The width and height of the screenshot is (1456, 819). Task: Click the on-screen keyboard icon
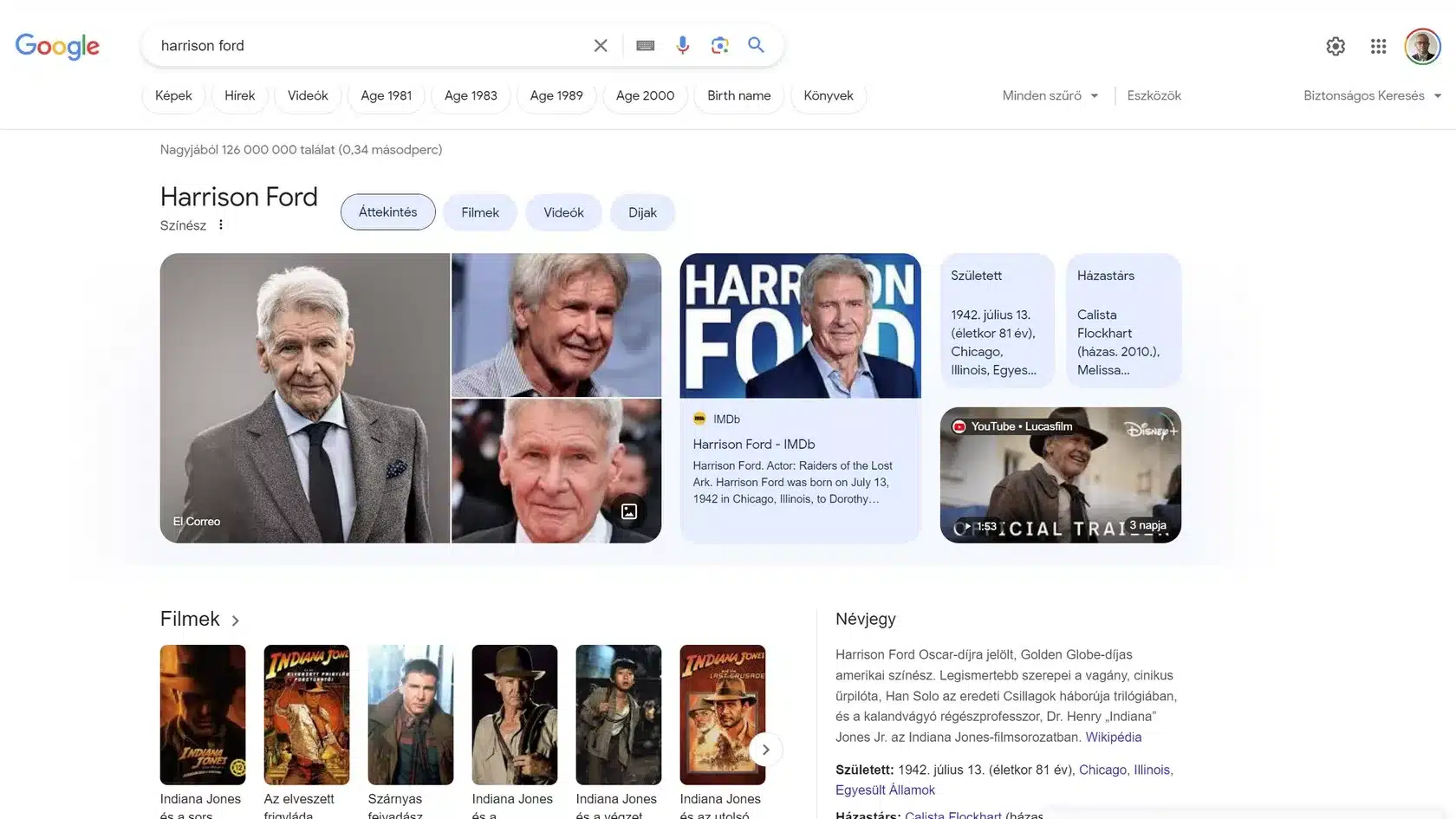click(x=645, y=44)
